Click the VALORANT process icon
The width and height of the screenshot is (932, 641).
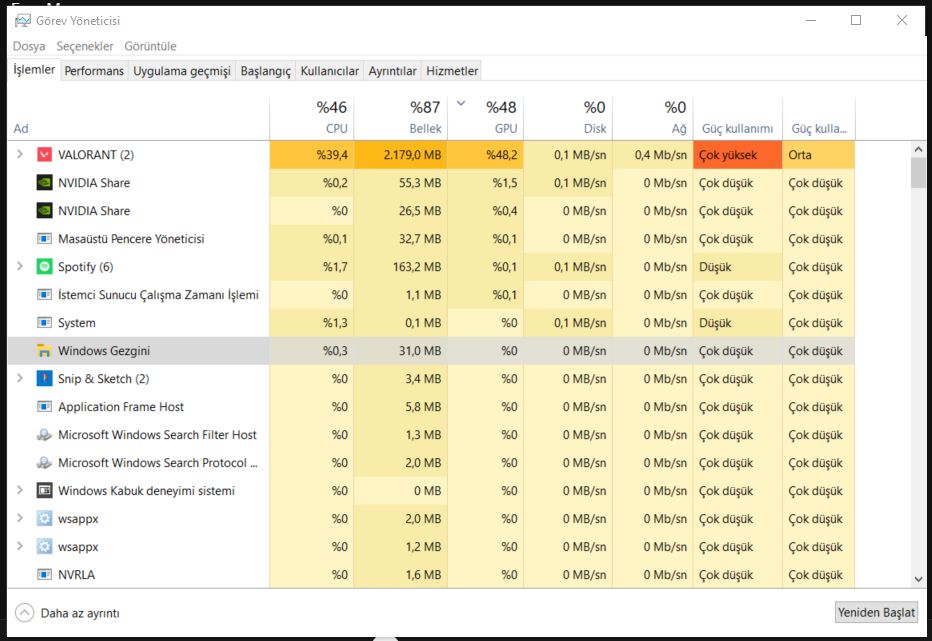click(x=44, y=155)
